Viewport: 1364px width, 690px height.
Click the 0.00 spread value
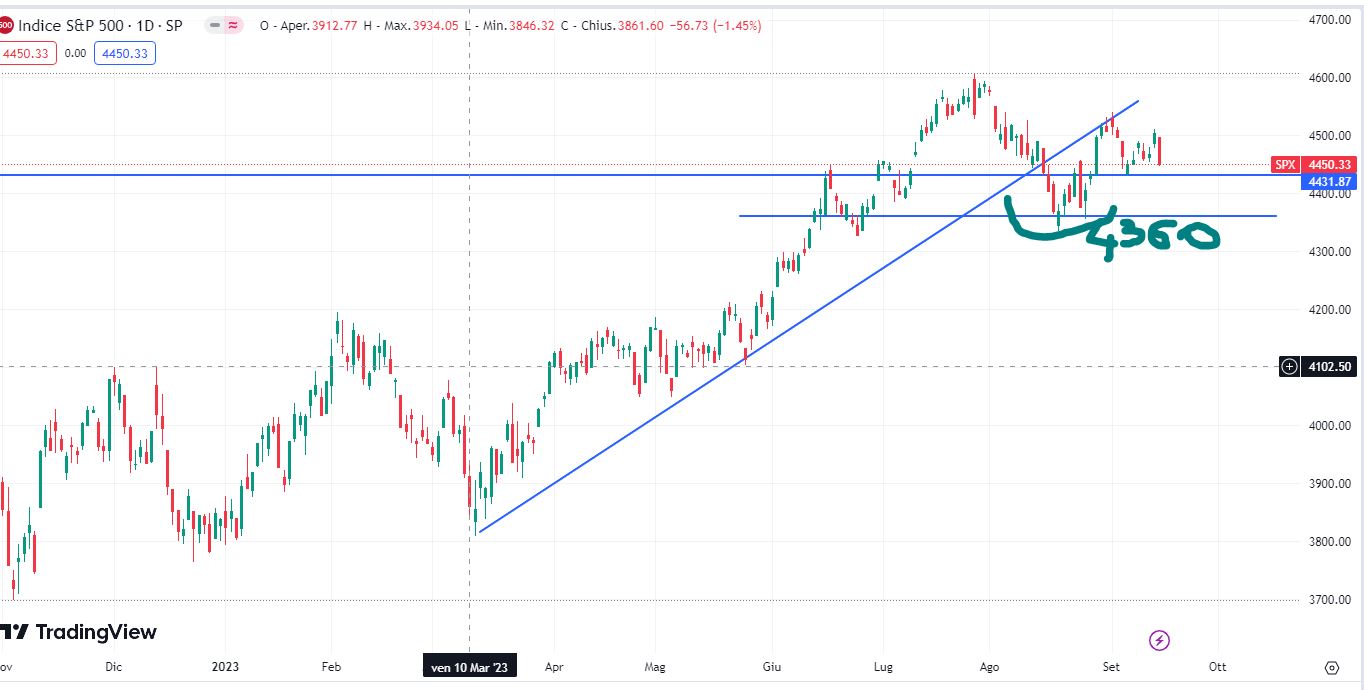(x=75, y=53)
